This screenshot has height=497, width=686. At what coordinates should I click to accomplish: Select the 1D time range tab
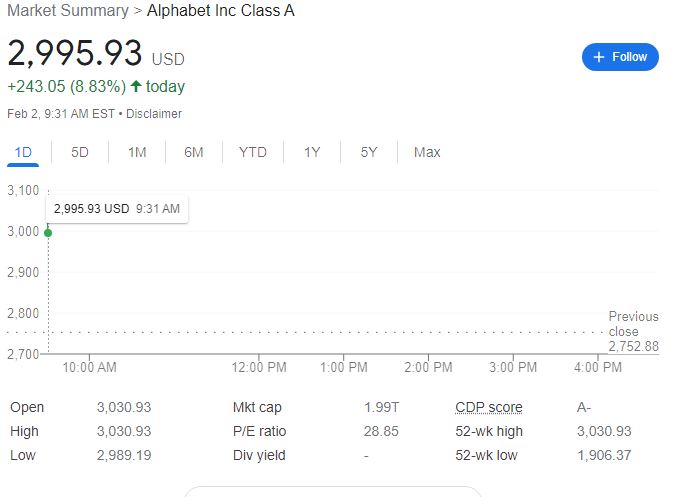[23, 152]
